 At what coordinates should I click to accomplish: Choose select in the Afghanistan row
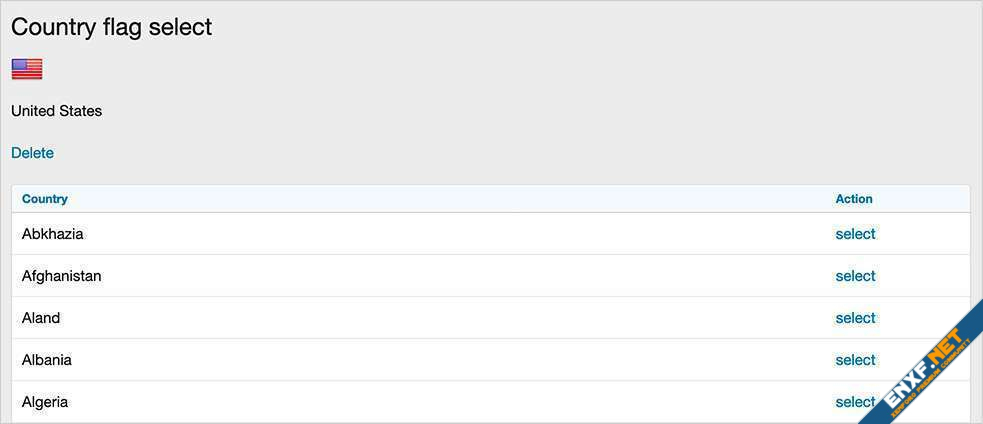coord(855,276)
